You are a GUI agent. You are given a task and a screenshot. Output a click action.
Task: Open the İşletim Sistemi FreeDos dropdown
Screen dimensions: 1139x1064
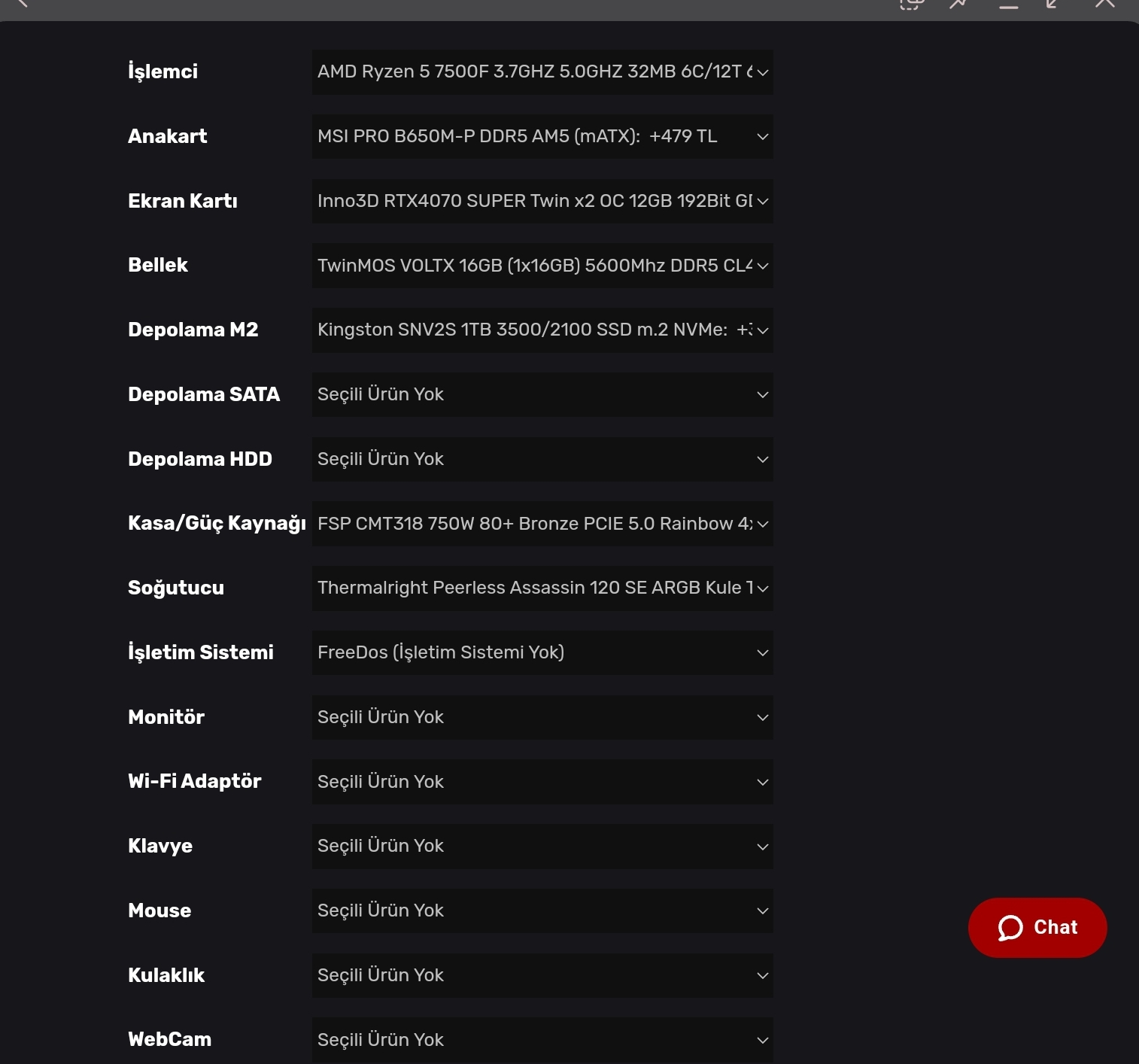(542, 652)
